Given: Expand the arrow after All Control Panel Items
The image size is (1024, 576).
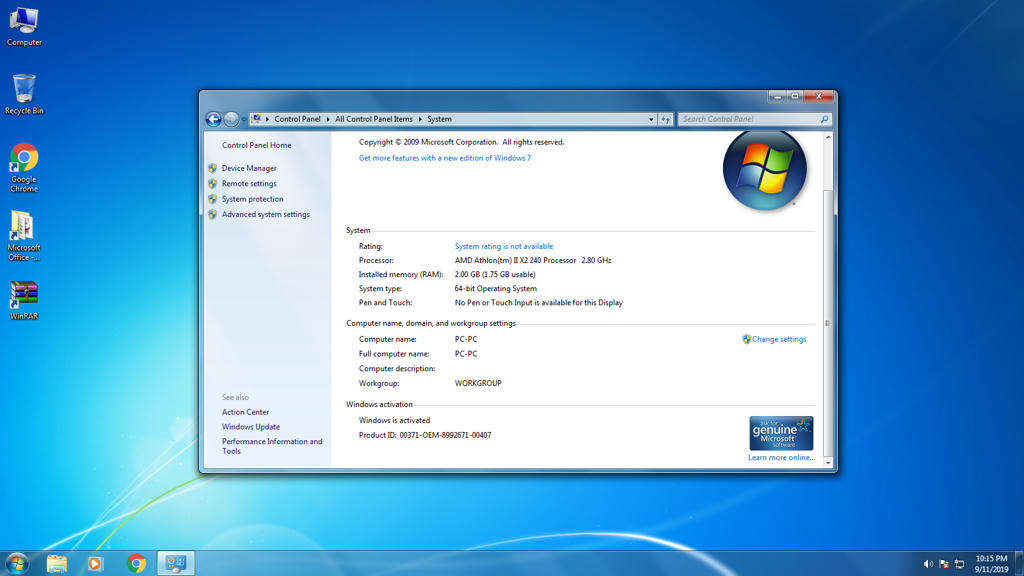Looking at the screenshot, I should click(420, 120).
